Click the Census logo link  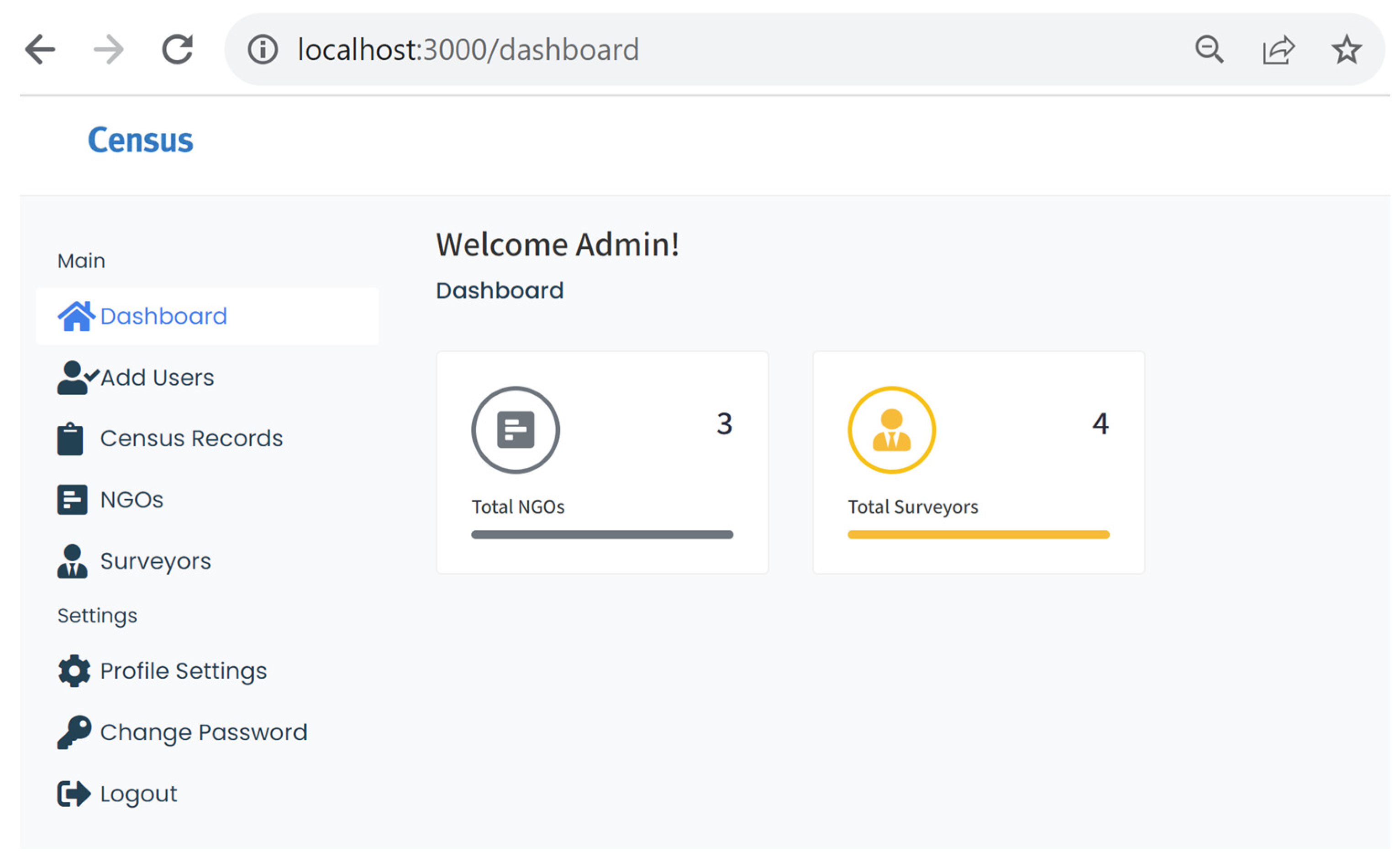(140, 140)
